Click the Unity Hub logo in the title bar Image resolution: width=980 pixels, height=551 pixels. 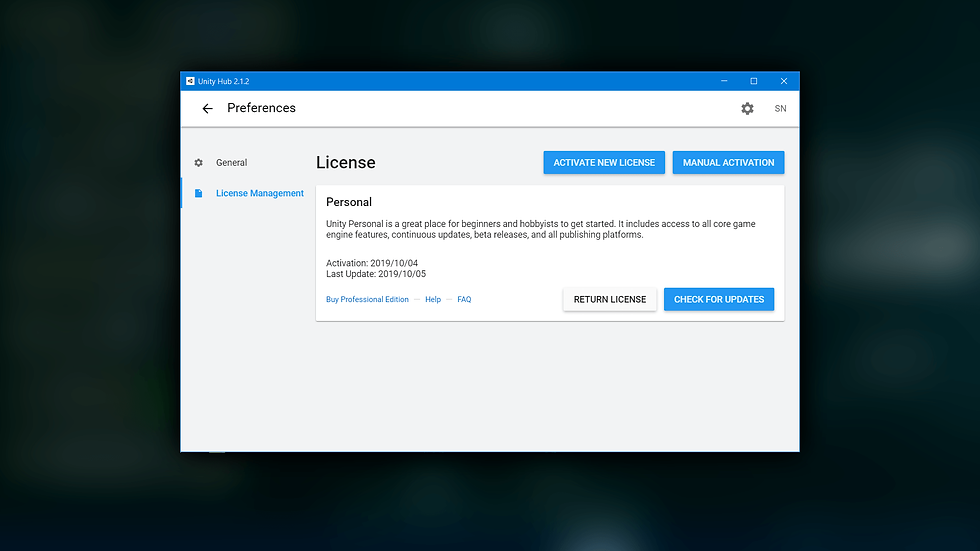190,81
